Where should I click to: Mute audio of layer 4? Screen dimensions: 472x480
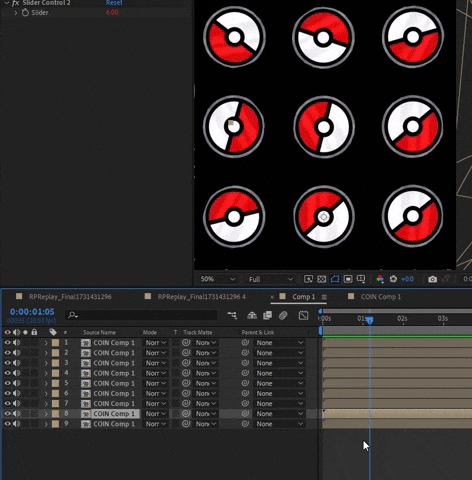coord(16,373)
